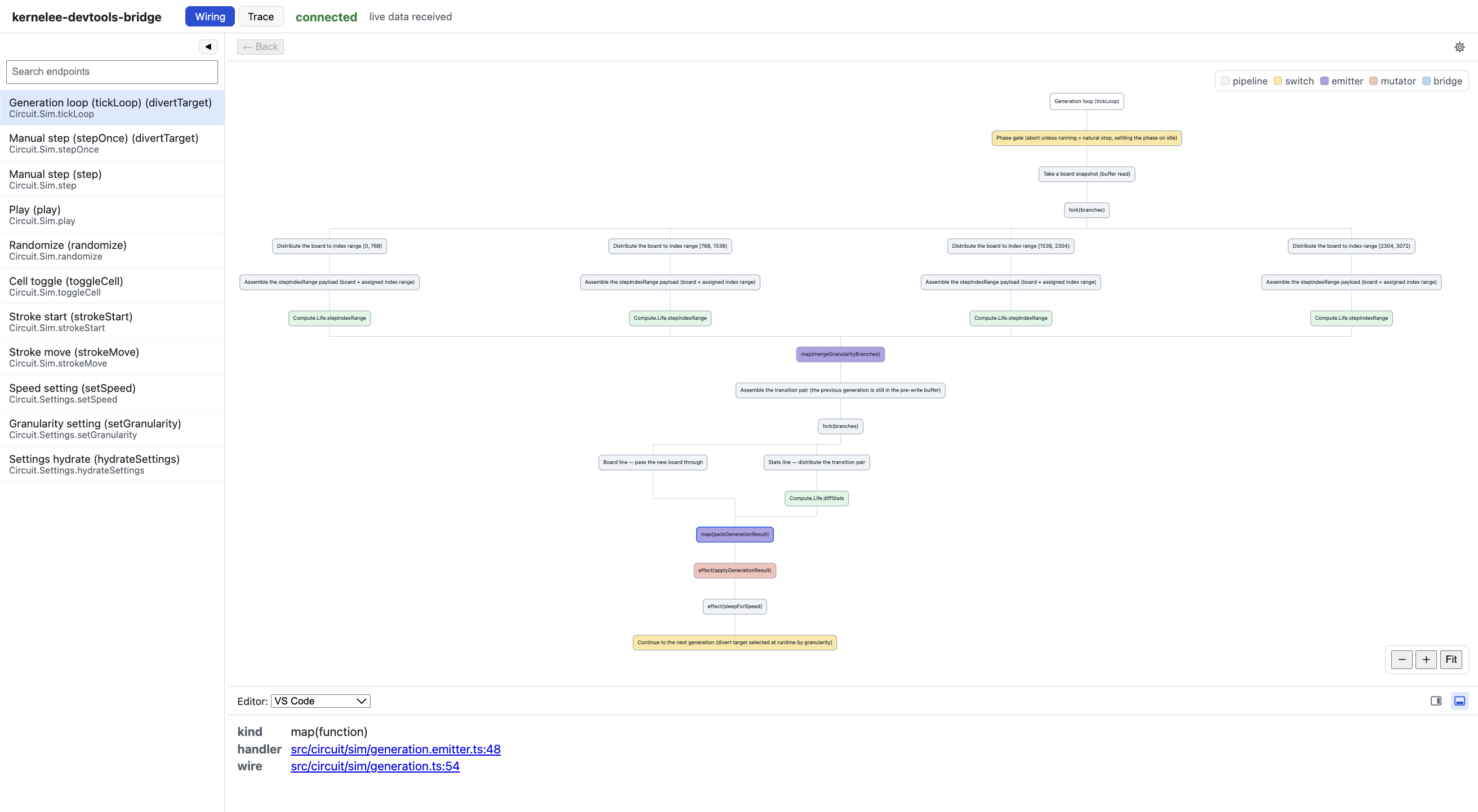Click Stats line distribute transition pair node

click(x=817, y=462)
